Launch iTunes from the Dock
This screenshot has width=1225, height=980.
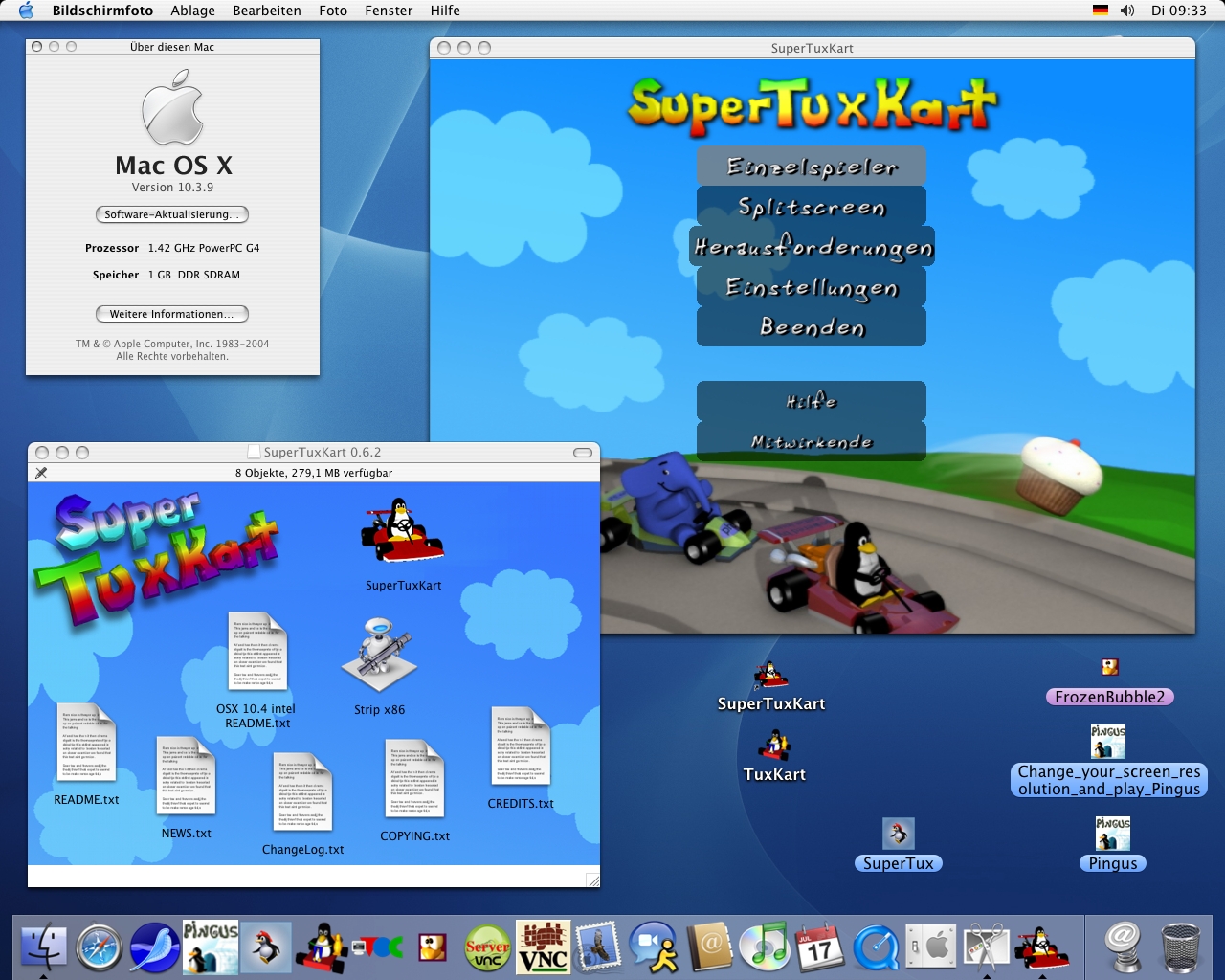[764, 947]
